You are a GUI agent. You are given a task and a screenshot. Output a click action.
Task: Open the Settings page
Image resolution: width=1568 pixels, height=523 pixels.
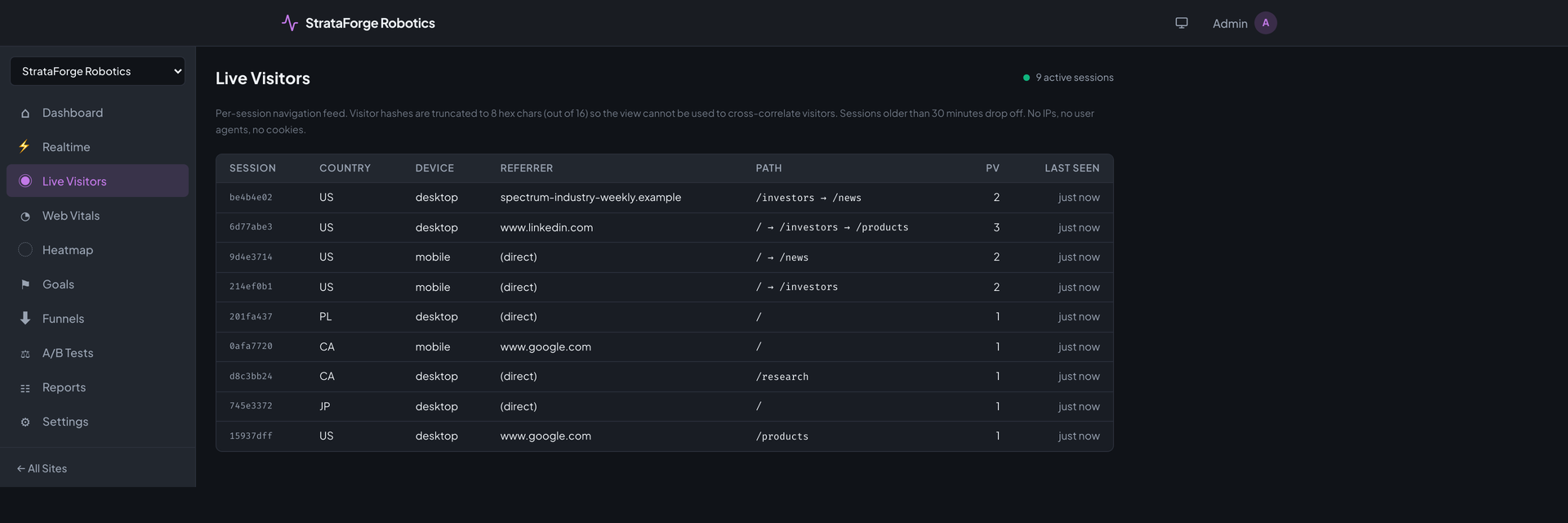pyautogui.click(x=97, y=422)
